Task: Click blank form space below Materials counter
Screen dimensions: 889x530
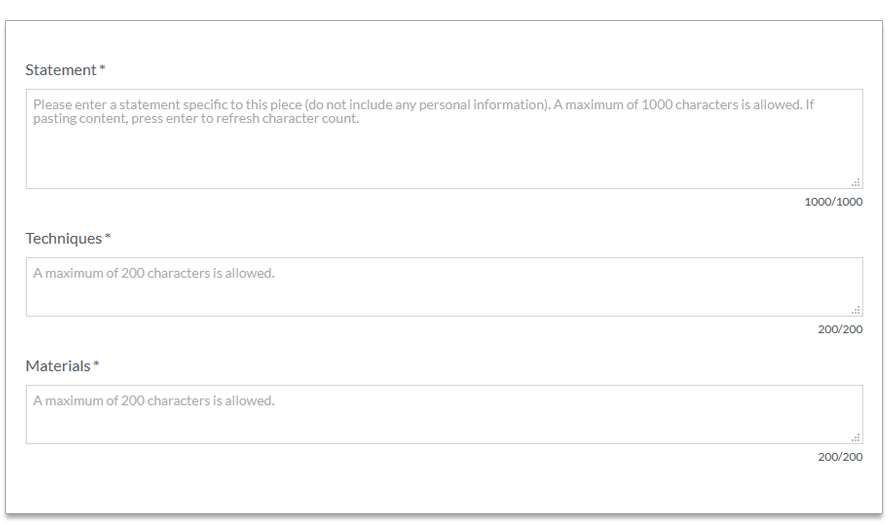Action: 444,487
